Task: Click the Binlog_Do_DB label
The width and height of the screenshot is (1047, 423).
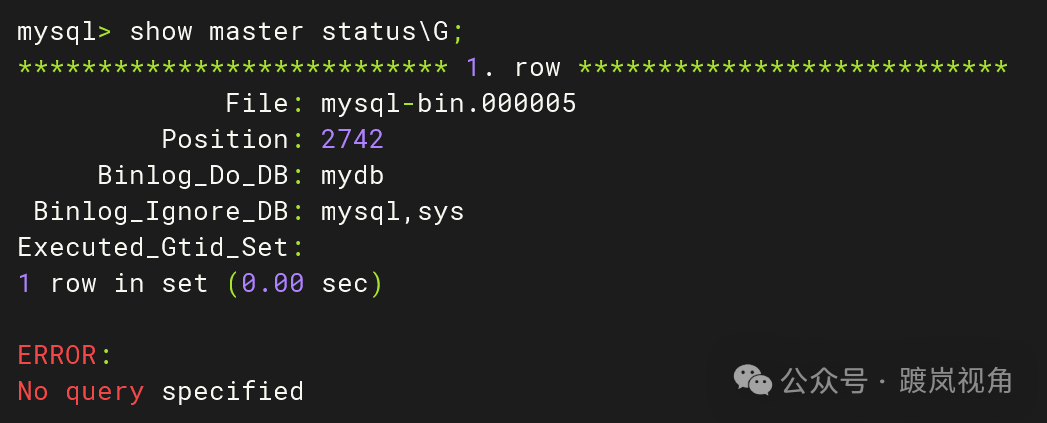Action: (x=193, y=176)
